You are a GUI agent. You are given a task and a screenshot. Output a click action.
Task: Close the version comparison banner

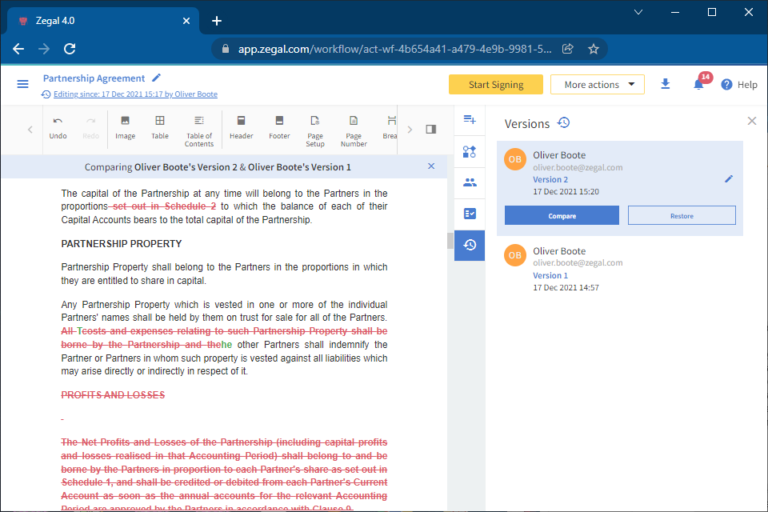coord(431,166)
